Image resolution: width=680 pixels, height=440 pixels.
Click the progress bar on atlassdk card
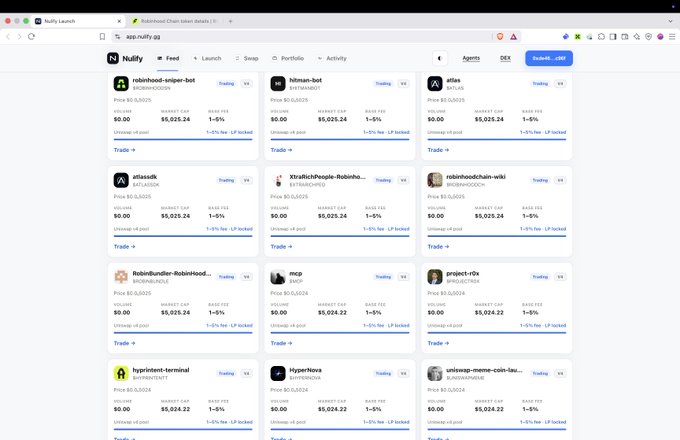(183, 236)
